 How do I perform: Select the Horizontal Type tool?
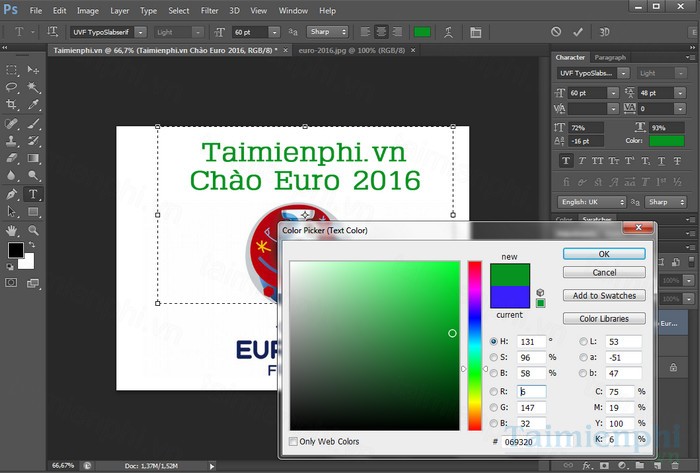pyautogui.click(x=33, y=194)
